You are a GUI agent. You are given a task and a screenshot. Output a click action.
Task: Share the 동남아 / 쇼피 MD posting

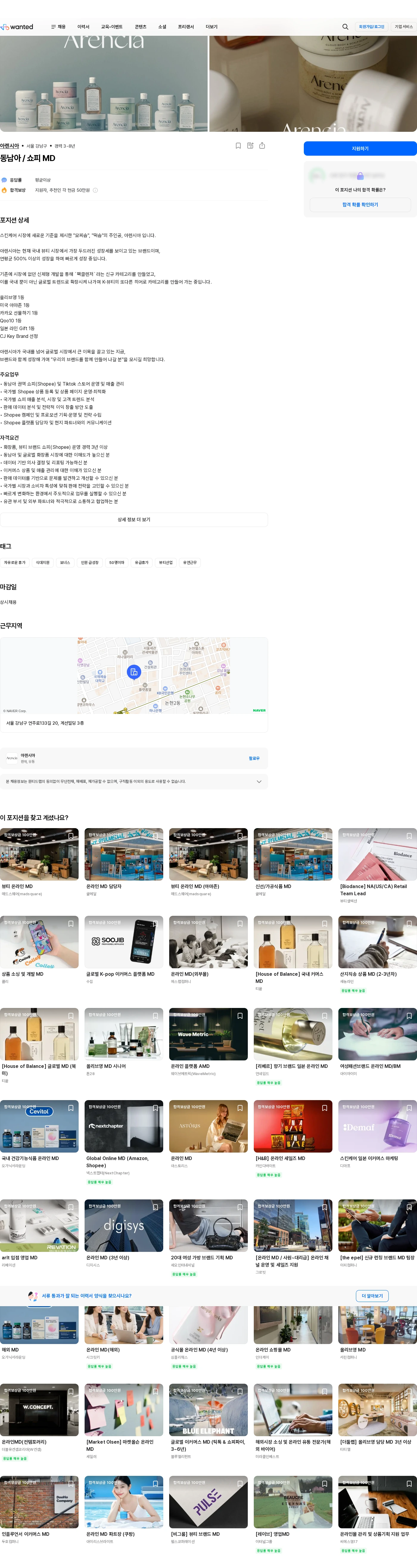262,146
